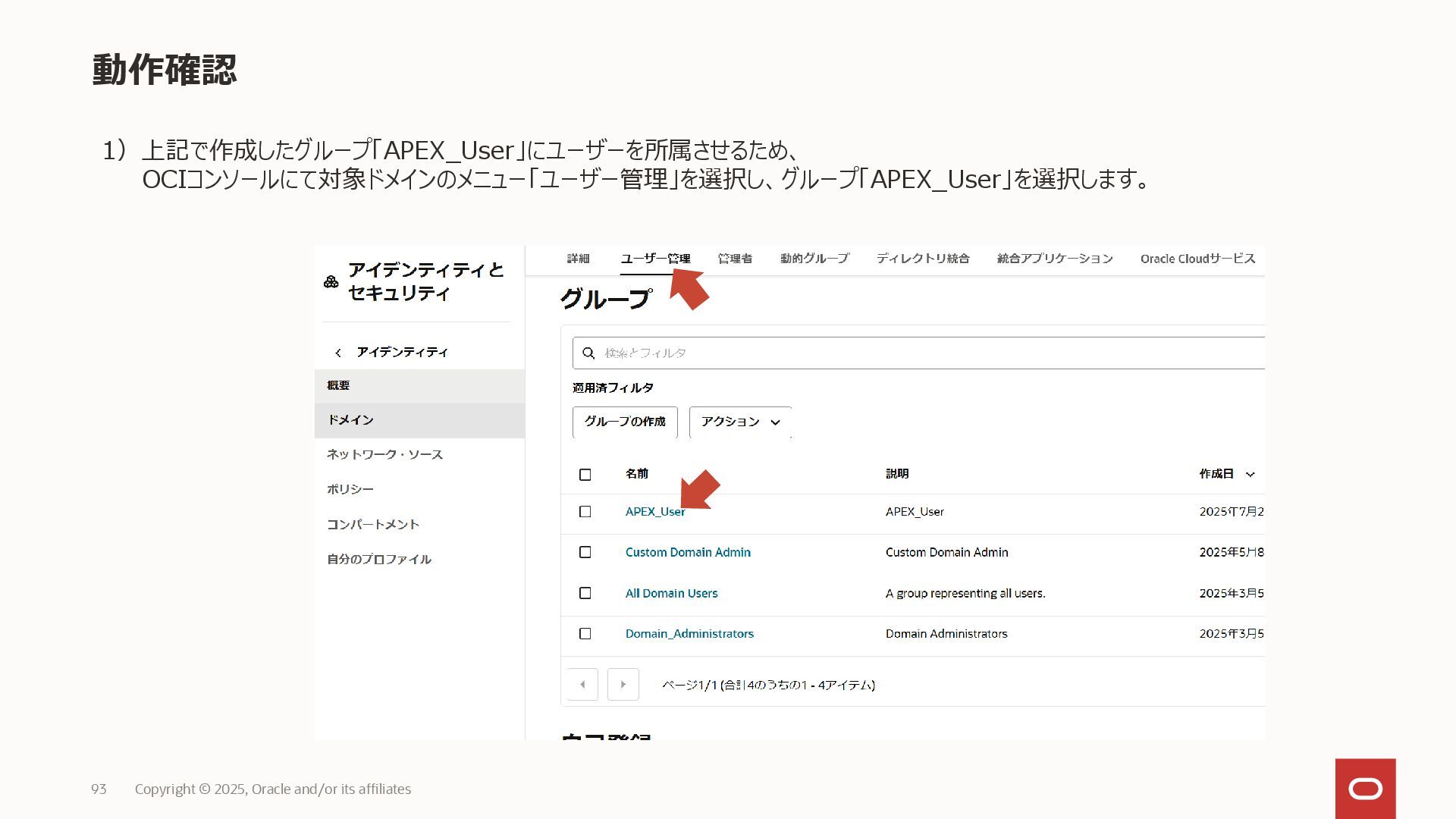Switch to the 詳細 tab
The image size is (1456, 819).
[578, 259]
